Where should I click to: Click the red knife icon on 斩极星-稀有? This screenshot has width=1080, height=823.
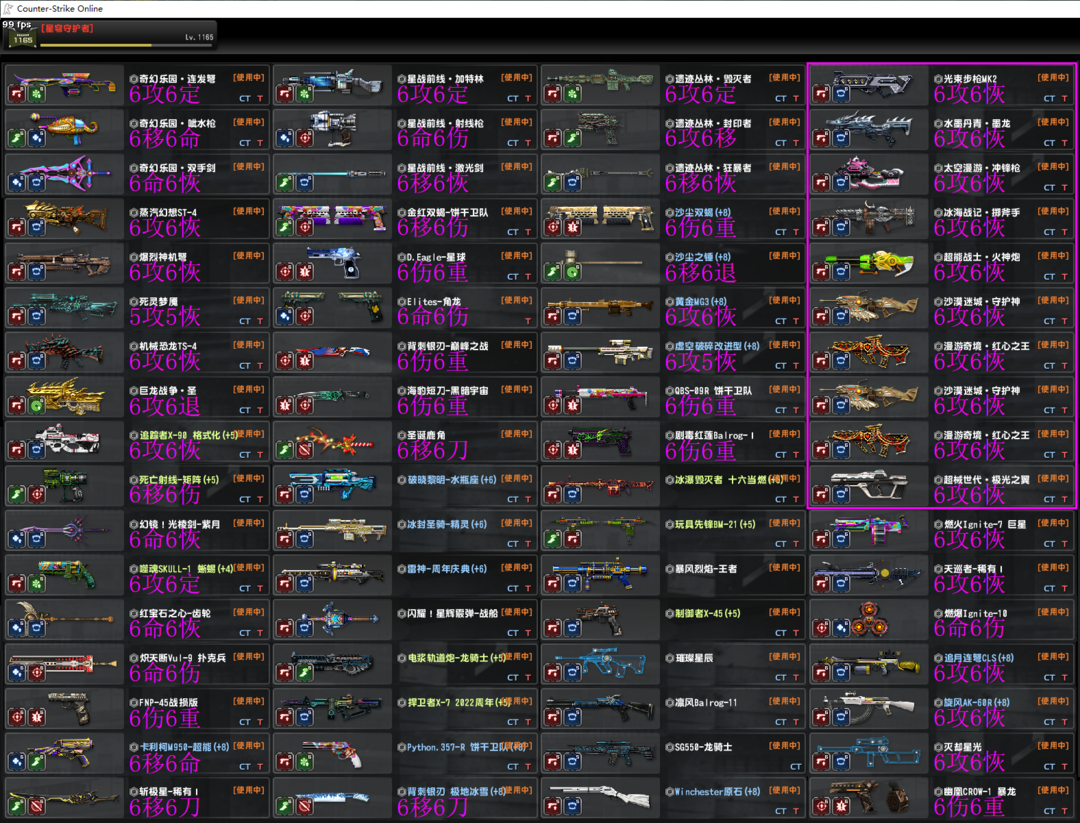tap(36, 805)
